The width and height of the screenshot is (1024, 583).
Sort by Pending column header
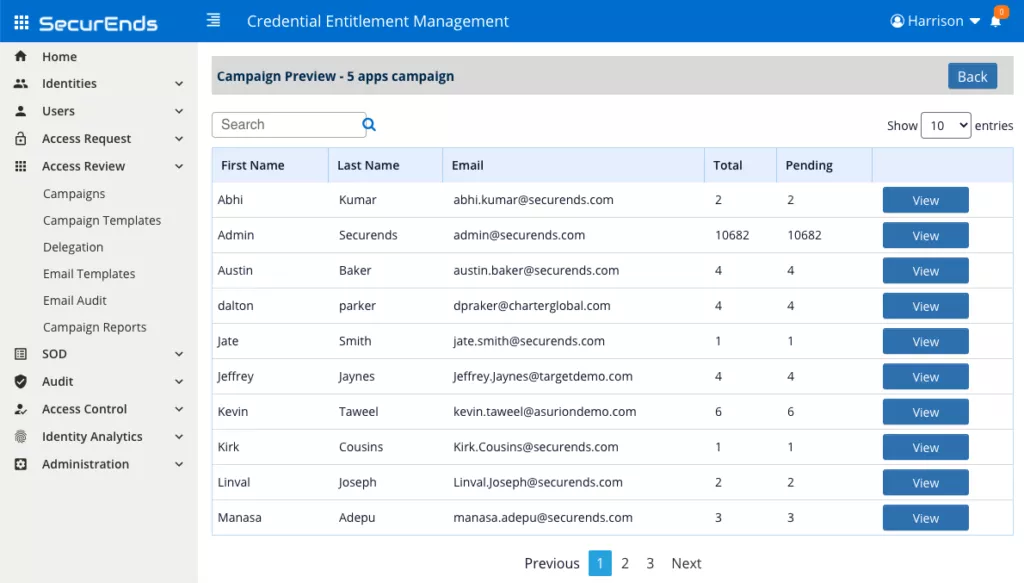tap(824, 165)
